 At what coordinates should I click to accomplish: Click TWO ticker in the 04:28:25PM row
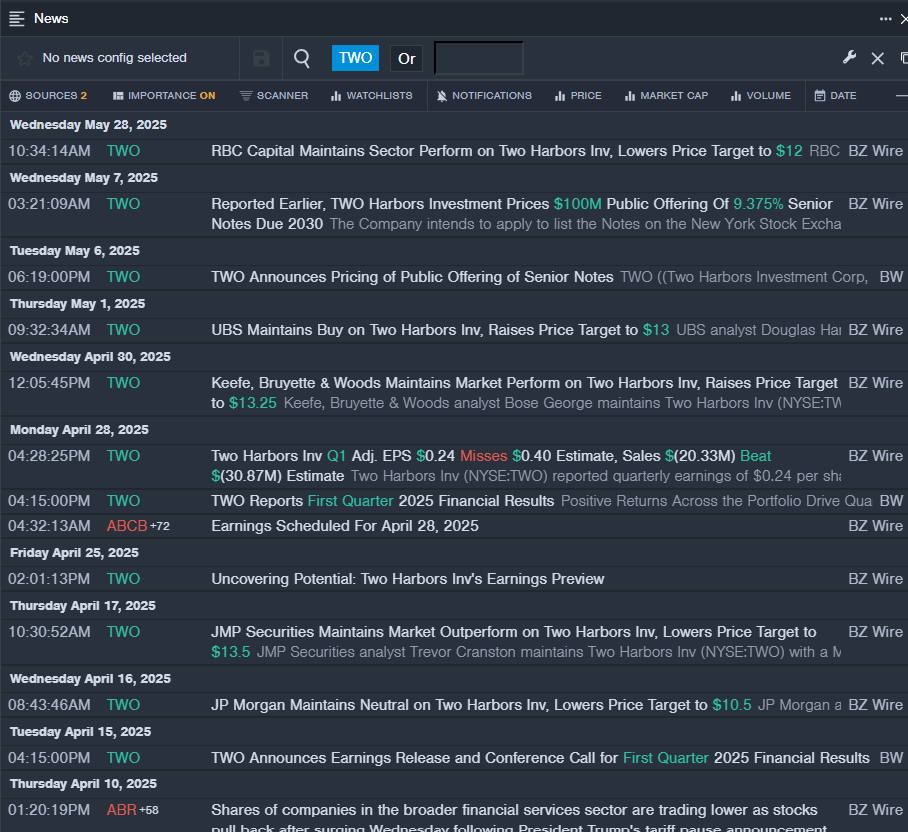[123, 456]
